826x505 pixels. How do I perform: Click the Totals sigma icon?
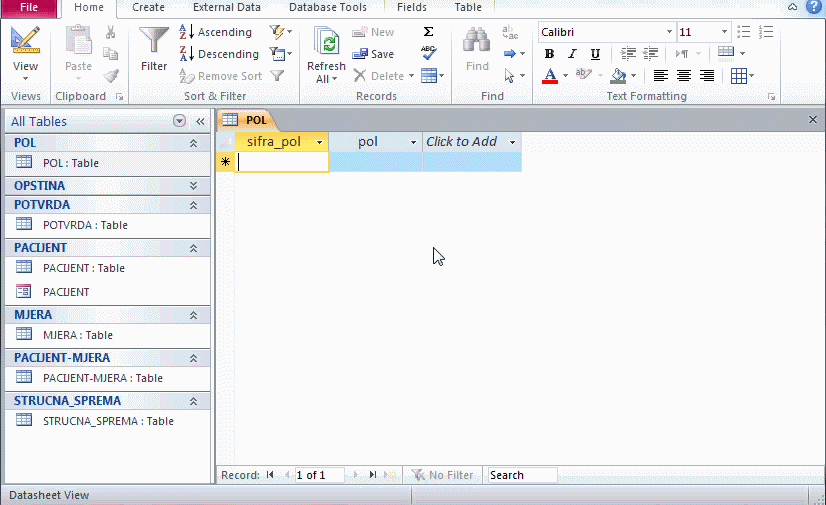(x=429, y=32)
